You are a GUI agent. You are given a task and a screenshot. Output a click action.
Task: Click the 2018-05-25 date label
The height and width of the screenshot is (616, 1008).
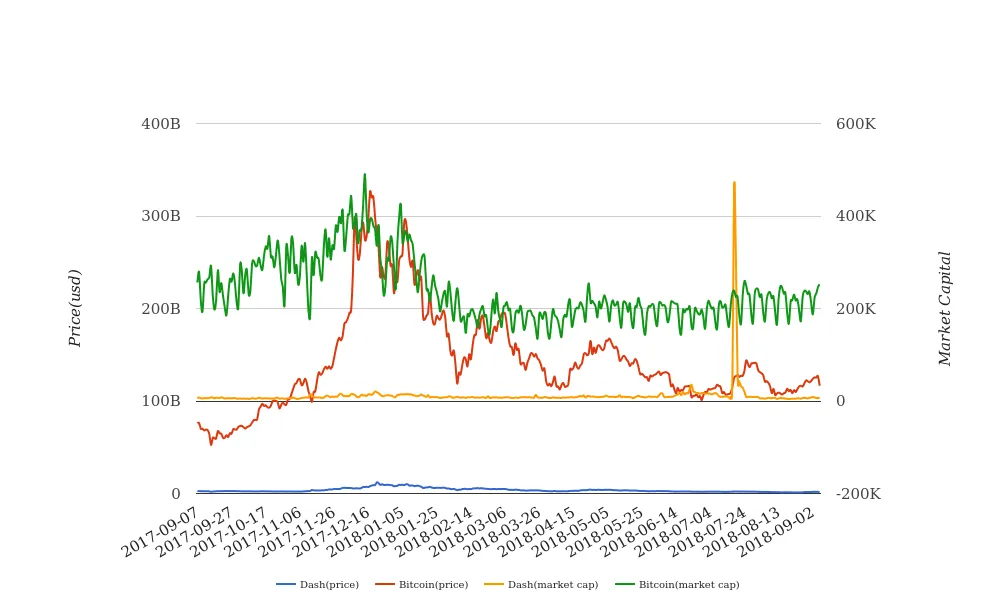[604, 532]
